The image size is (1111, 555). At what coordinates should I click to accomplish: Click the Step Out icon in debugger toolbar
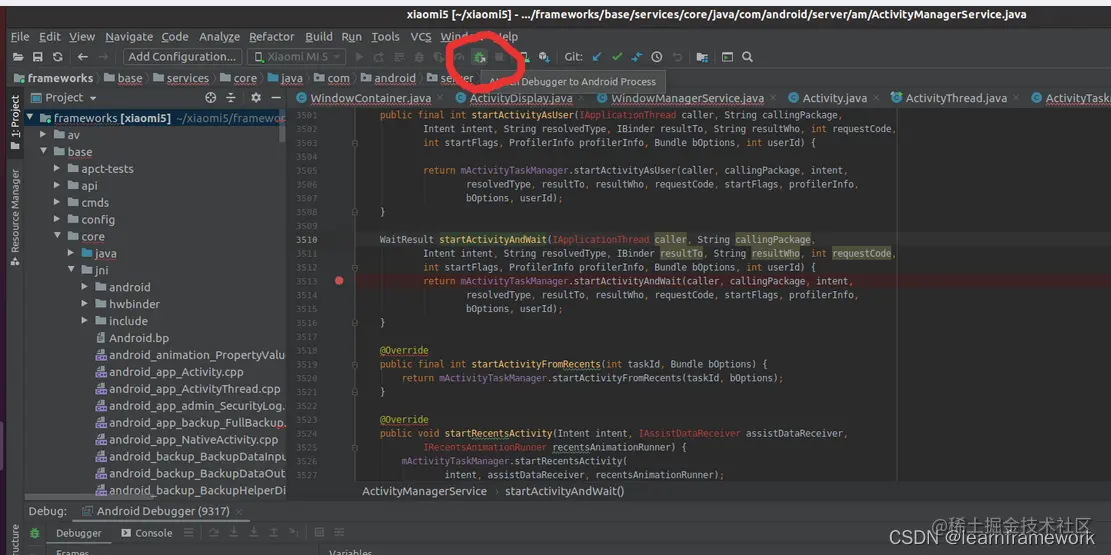[x=274, y=532]
